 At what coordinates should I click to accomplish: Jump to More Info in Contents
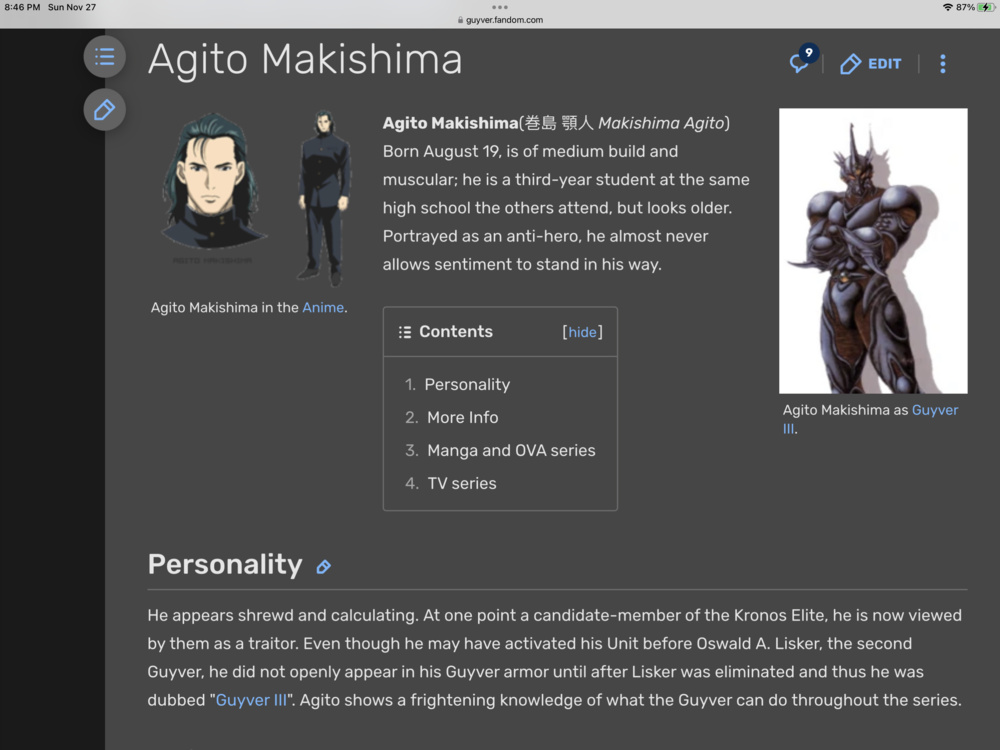click(x=462, y=418)
